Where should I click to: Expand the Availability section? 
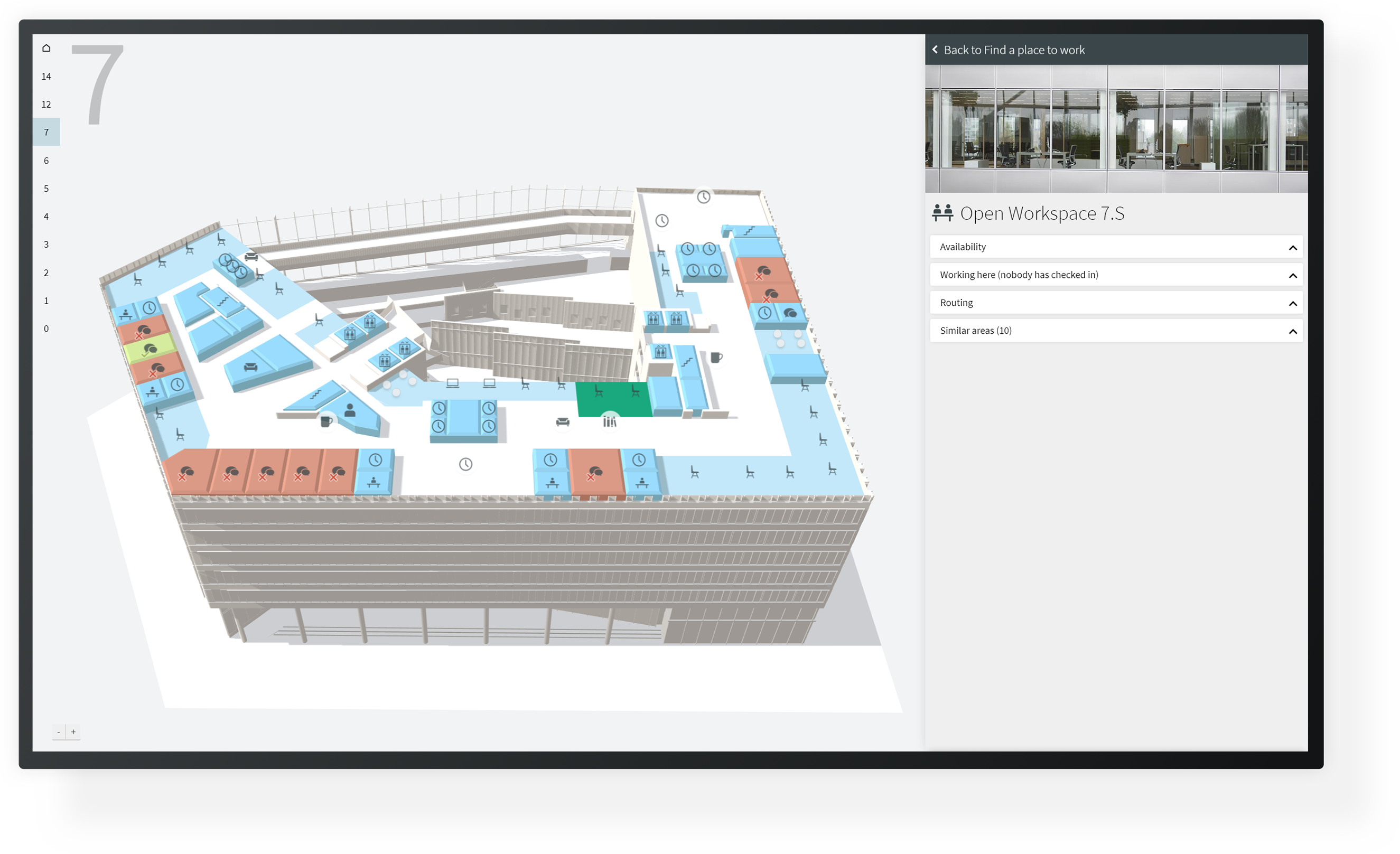pos(1116,247)
